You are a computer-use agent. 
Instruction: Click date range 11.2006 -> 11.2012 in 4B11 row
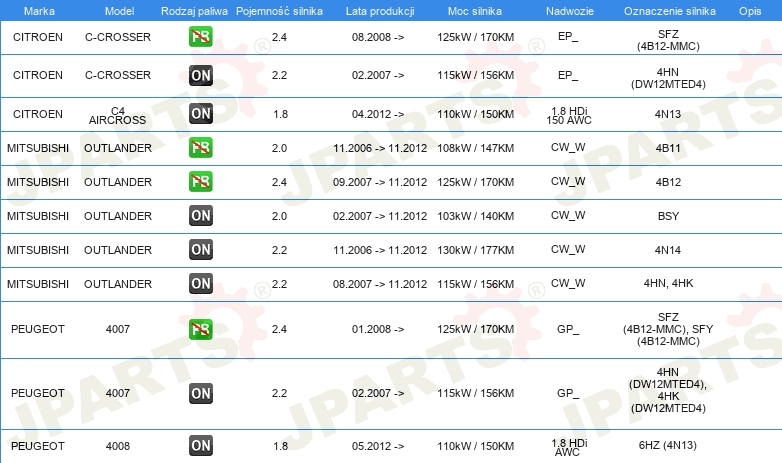click(x=380, y=148)
